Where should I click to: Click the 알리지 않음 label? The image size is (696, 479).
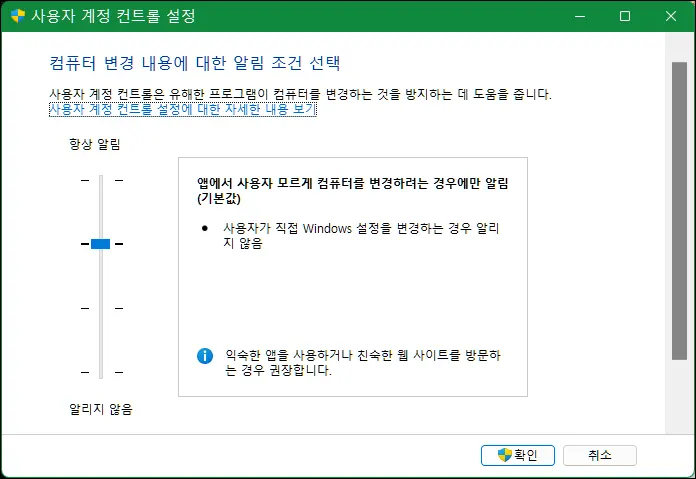[x=101, y=409]
